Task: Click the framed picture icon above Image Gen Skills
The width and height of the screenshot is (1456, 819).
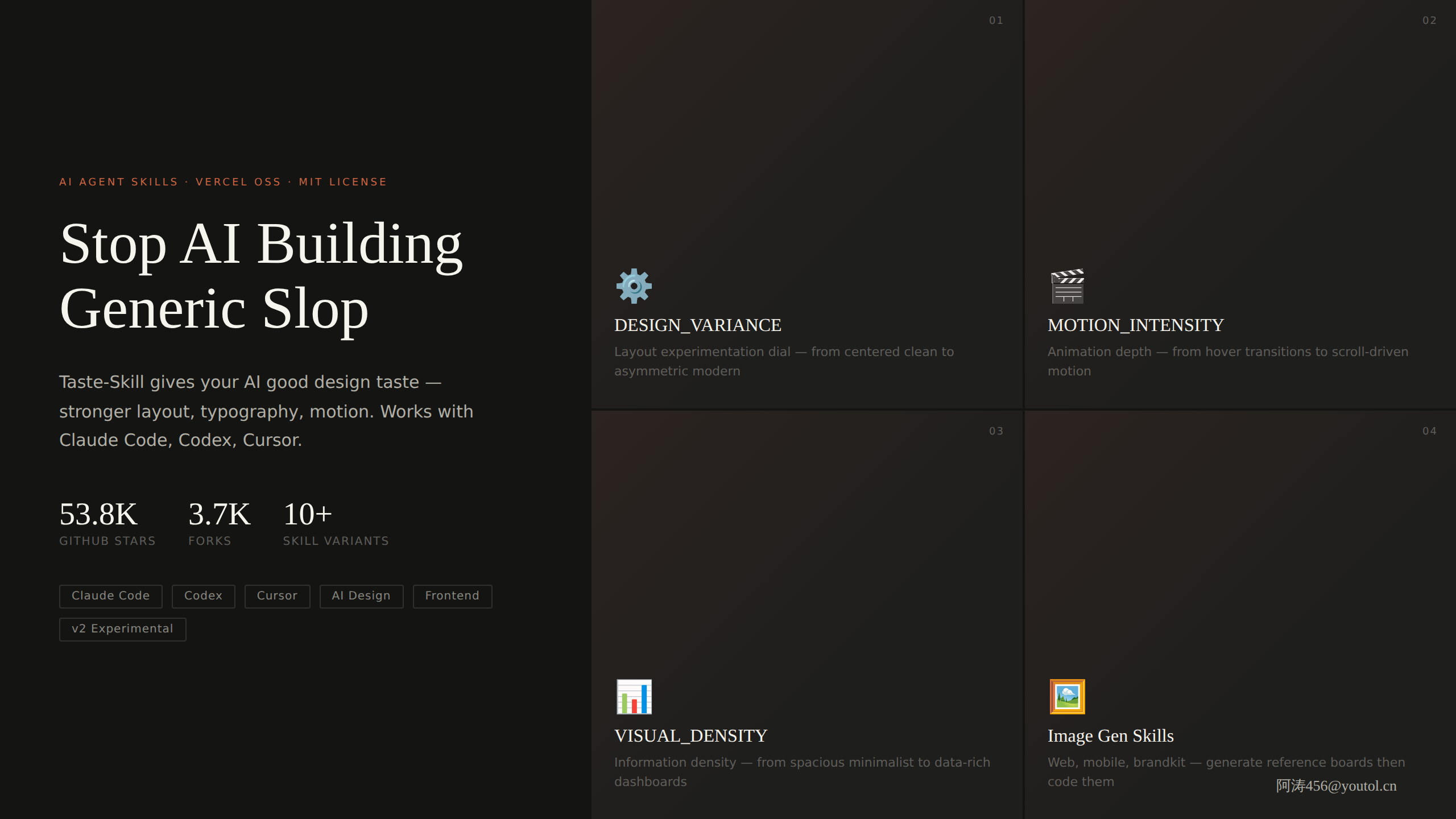Action: [1068, 697]
